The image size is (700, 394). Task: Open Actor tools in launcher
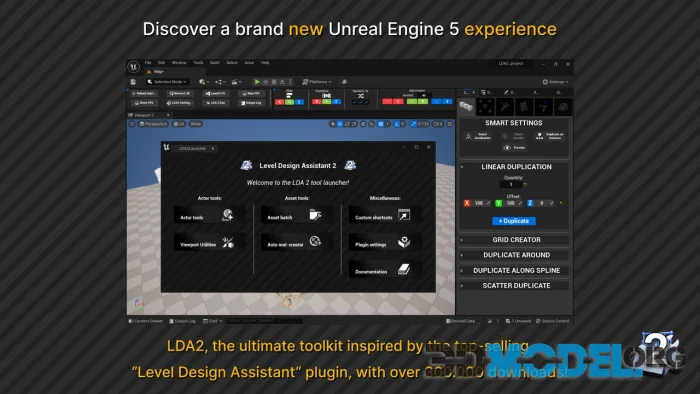[x=209, y=216]
